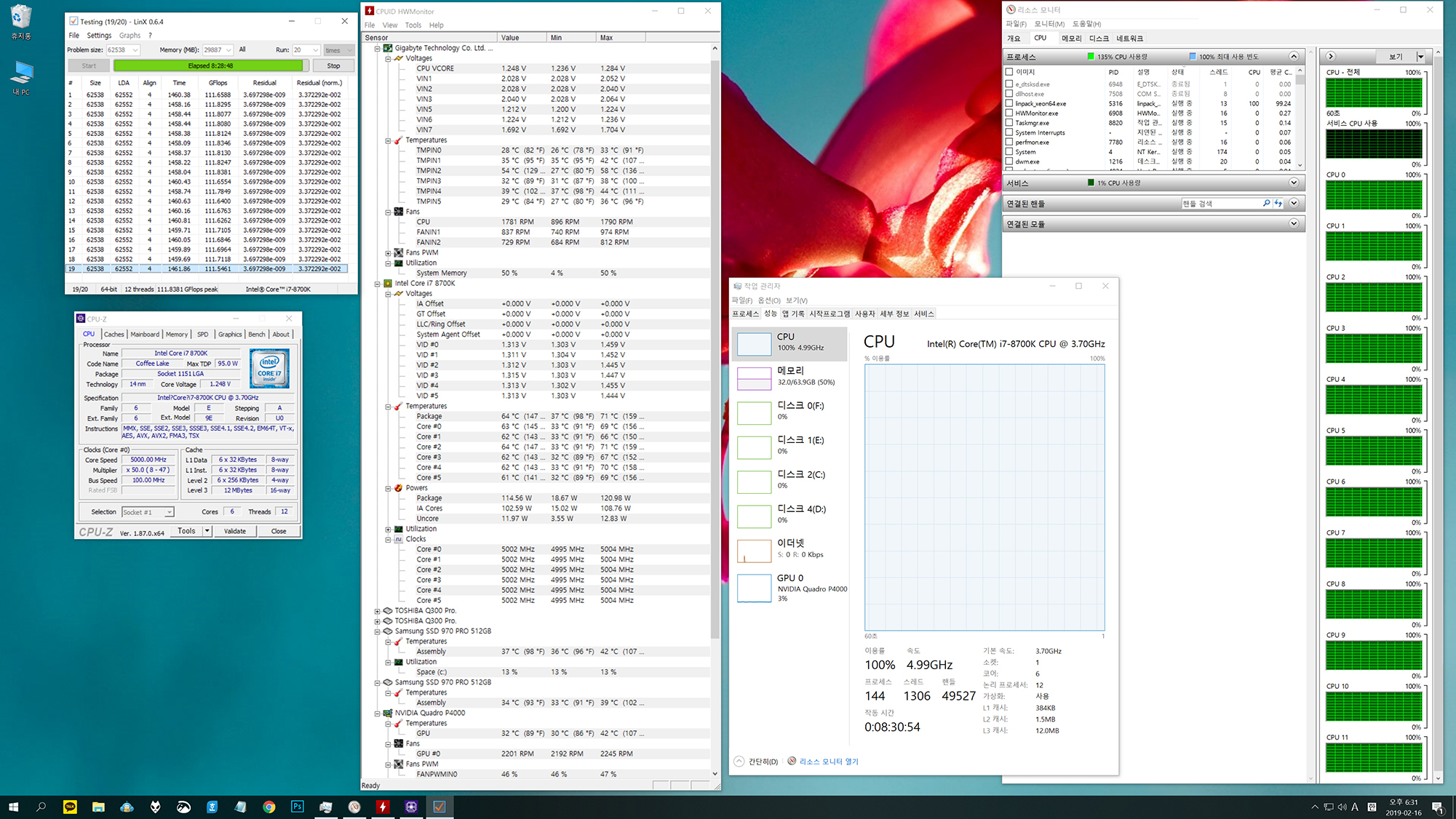The height and width of the screenshot is (819, 1456).
Task: Click the Resource Monitor icon link in Task Manager
Action: click(x=792, y=762)
